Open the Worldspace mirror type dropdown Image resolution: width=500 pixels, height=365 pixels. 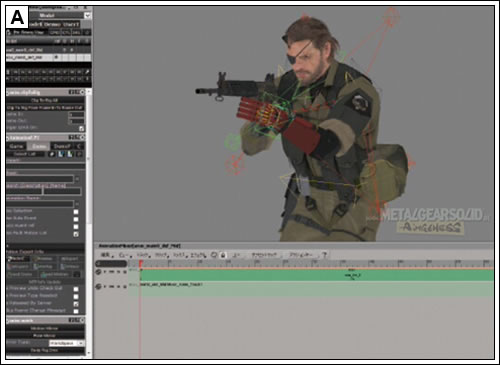tap(67, 343)
